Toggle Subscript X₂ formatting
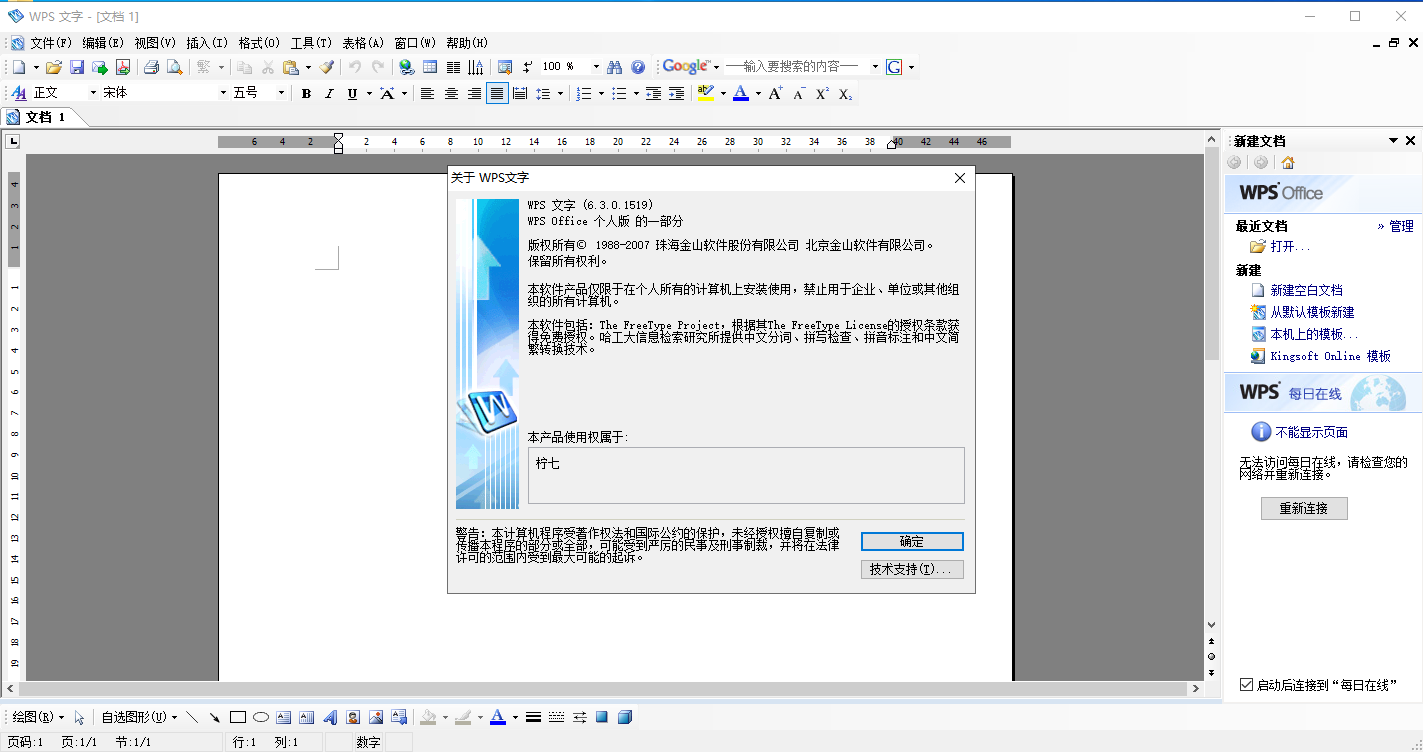This screenshot has width=1423, height=752. [845, 93]
